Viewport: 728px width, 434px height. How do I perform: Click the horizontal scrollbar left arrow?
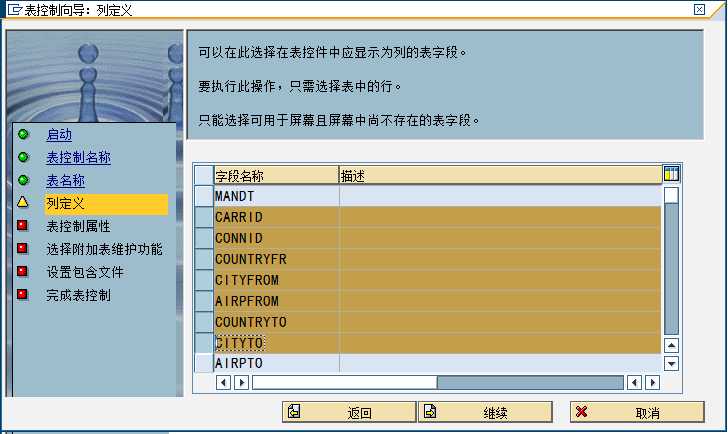240,382
